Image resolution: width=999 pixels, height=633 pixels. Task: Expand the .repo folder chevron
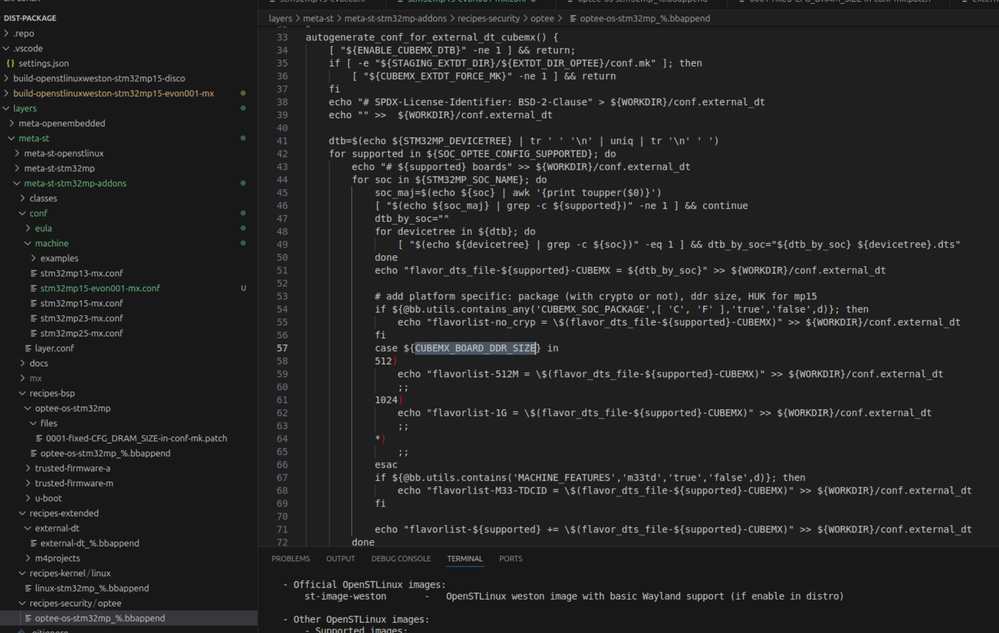coord(6,33)
